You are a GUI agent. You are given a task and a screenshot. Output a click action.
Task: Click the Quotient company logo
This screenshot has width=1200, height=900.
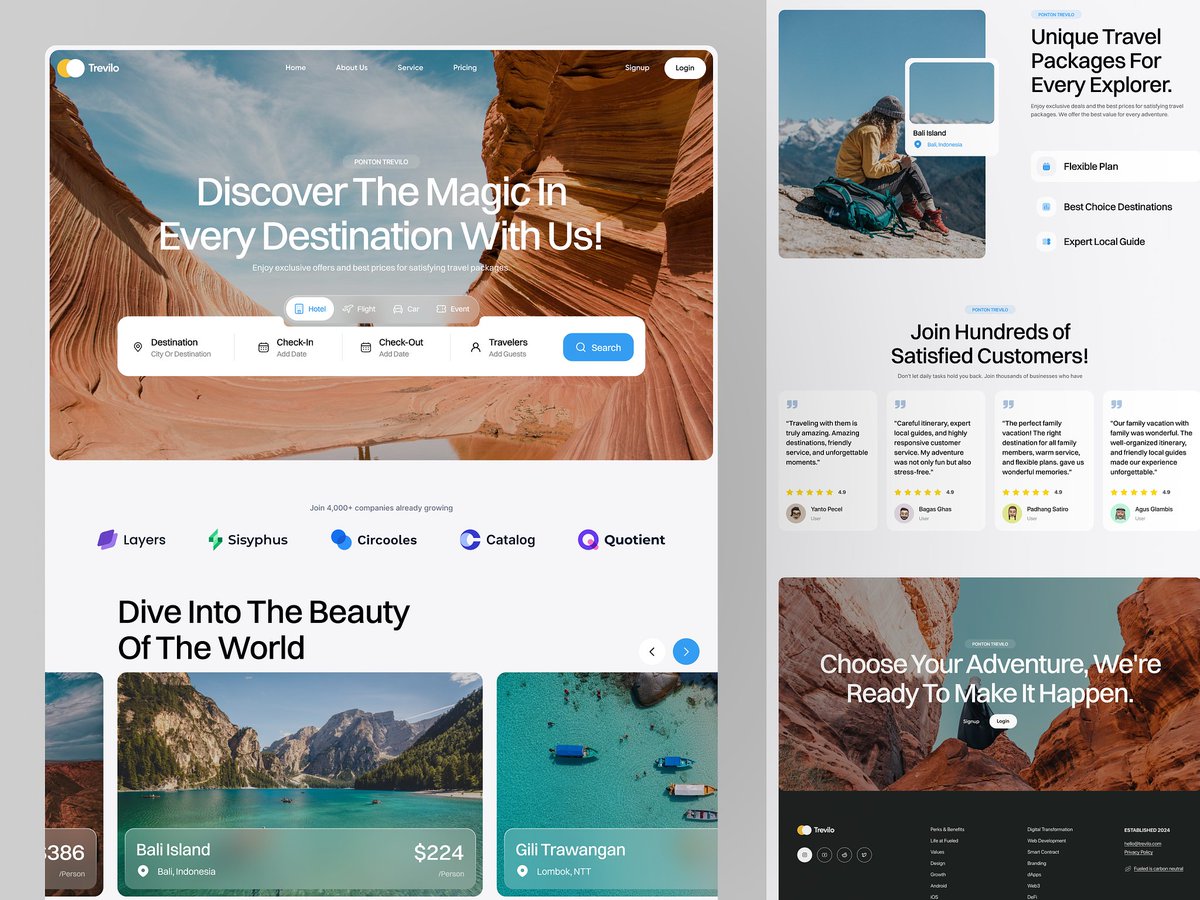pos(621,540)
